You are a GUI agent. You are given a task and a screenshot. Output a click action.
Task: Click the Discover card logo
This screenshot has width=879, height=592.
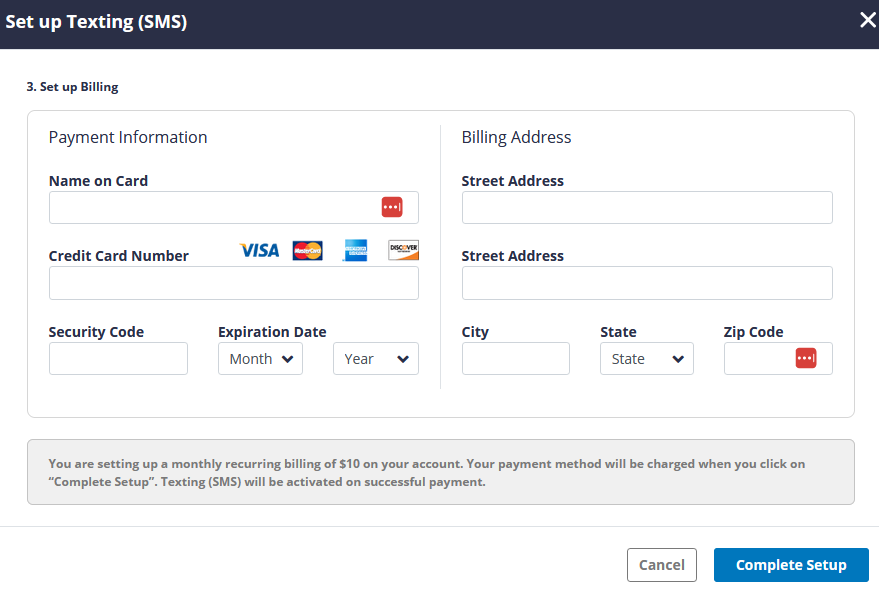(403, 250)
